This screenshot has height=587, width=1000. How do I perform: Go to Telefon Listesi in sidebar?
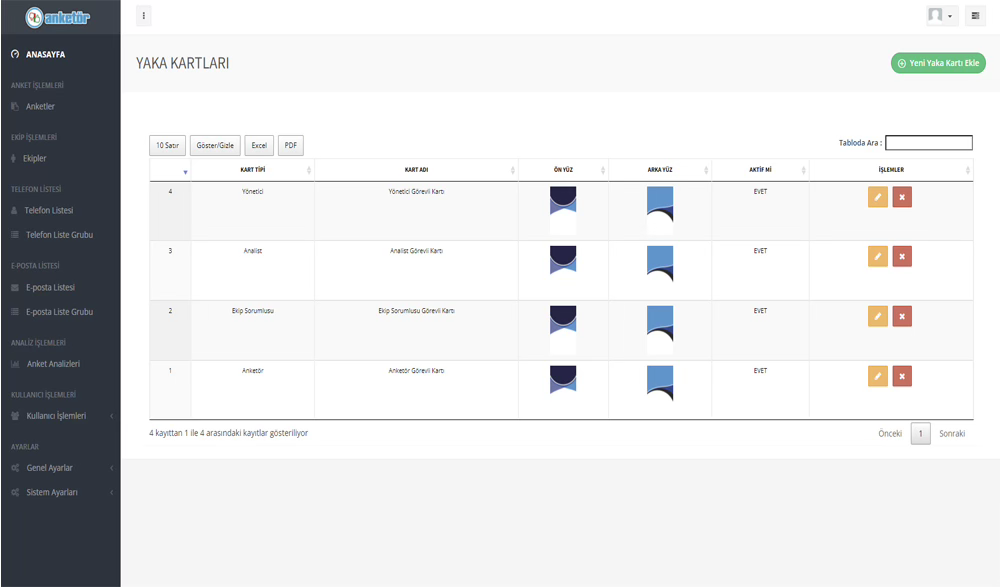[x=49, y=211]
